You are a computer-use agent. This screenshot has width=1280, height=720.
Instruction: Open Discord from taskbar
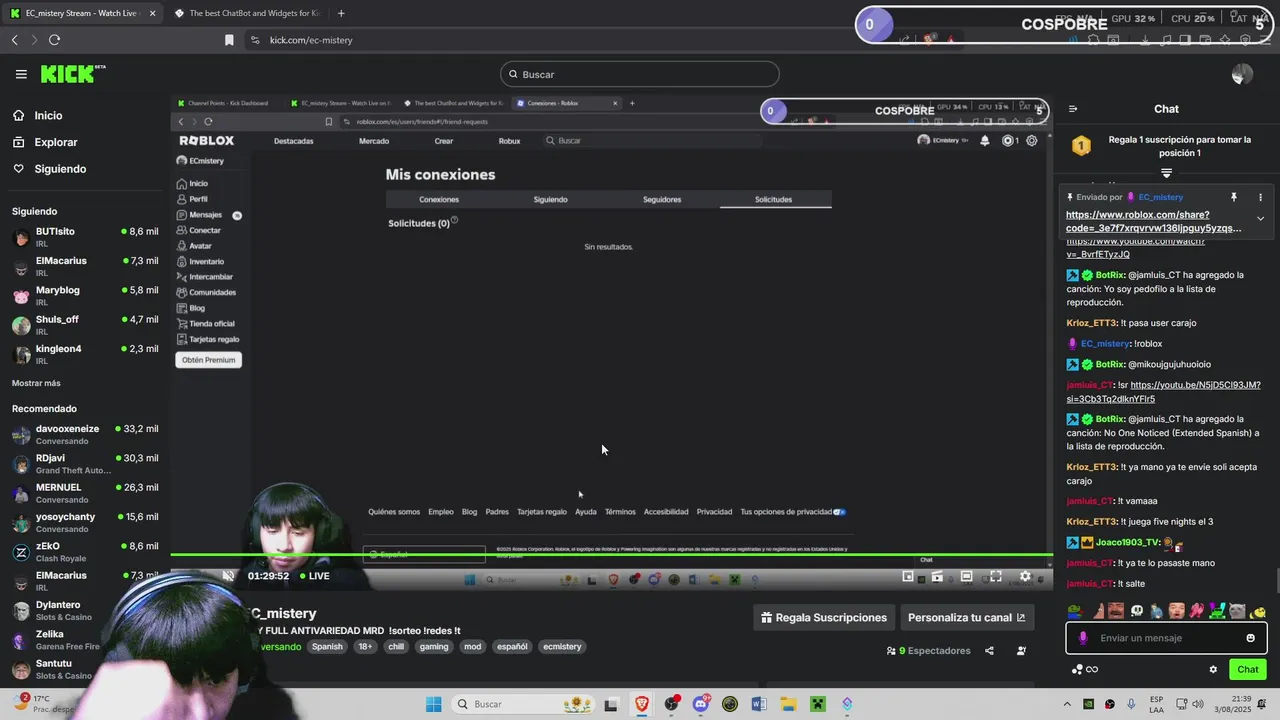pyautogui.click(x=700, y=704)
